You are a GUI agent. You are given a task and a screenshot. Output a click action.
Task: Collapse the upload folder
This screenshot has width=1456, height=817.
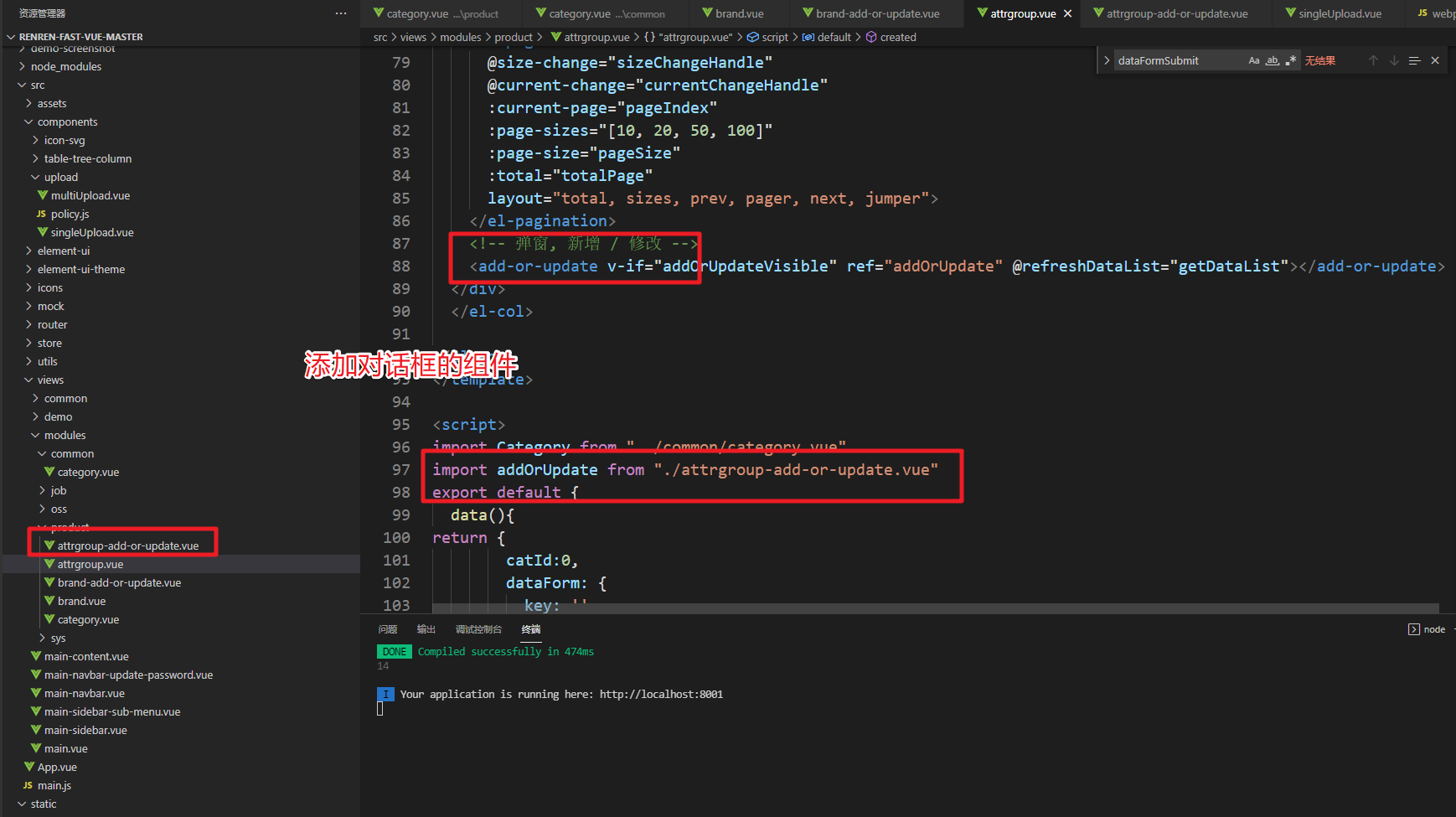coord(61,178)
